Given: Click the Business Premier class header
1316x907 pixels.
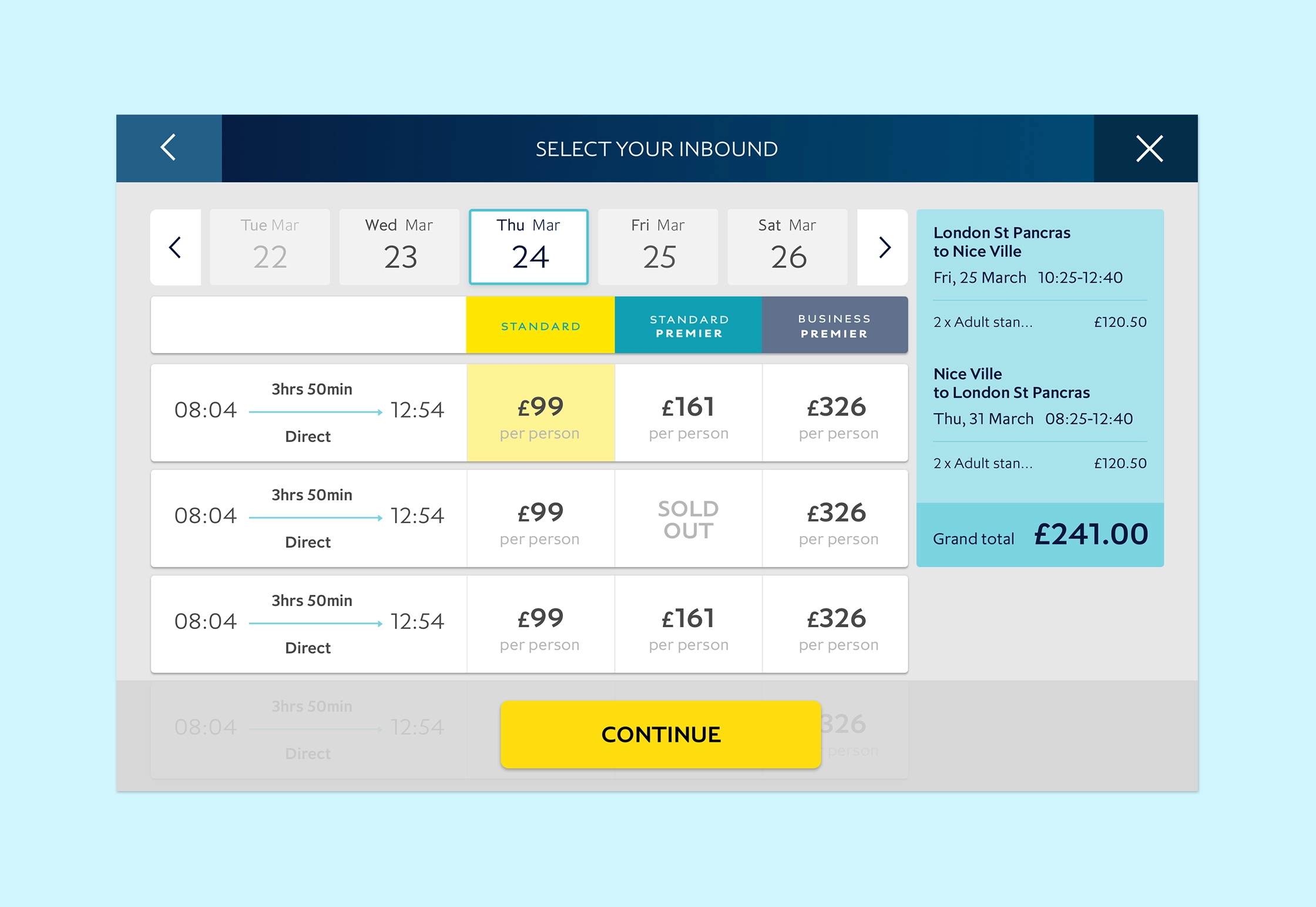Looking at the screenshot, I should 834,326.
